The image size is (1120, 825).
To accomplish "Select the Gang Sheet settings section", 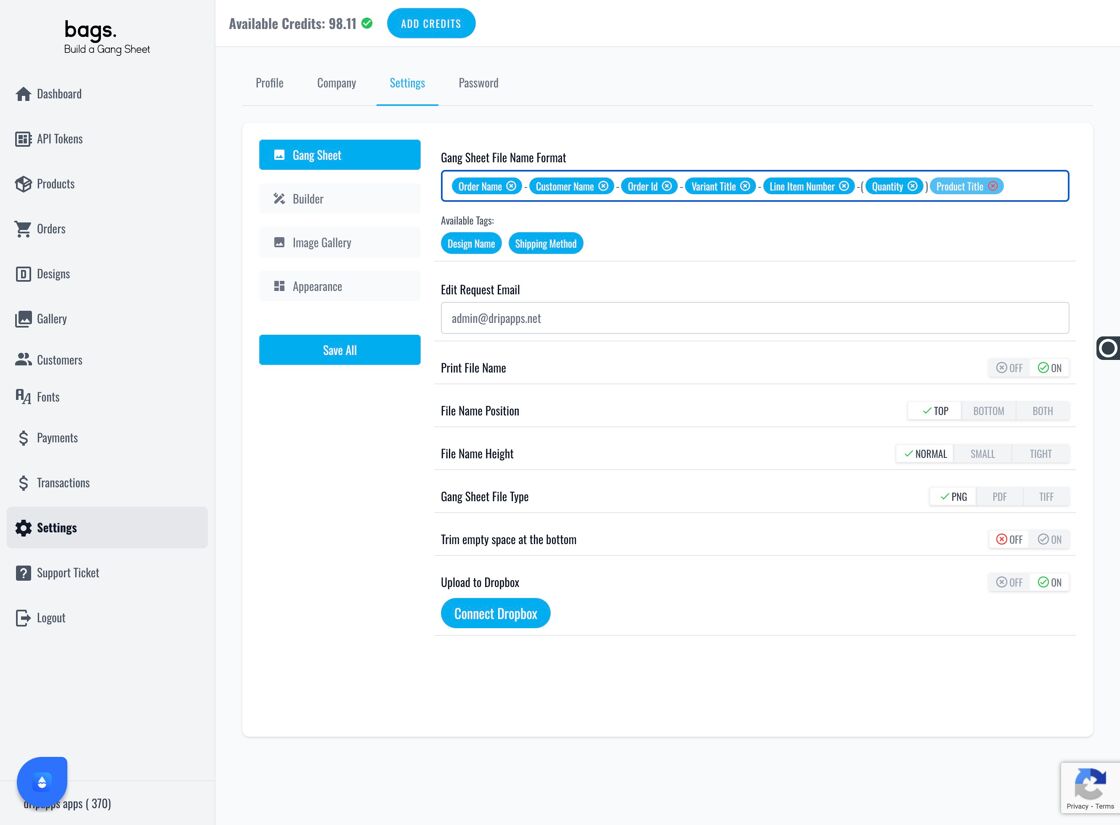I will coord(340,155).
